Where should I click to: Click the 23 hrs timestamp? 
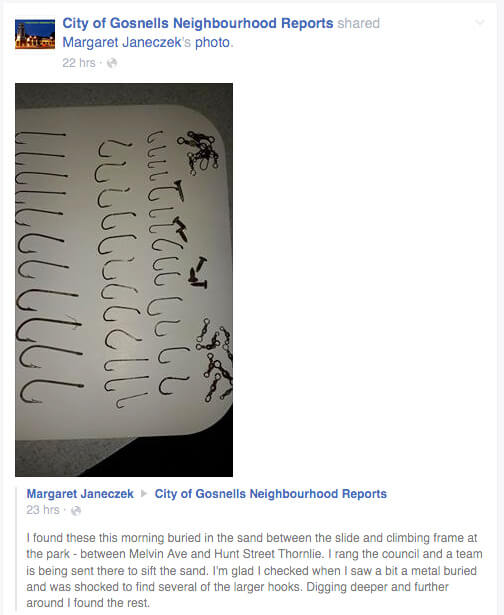click(x=43, y=510)
